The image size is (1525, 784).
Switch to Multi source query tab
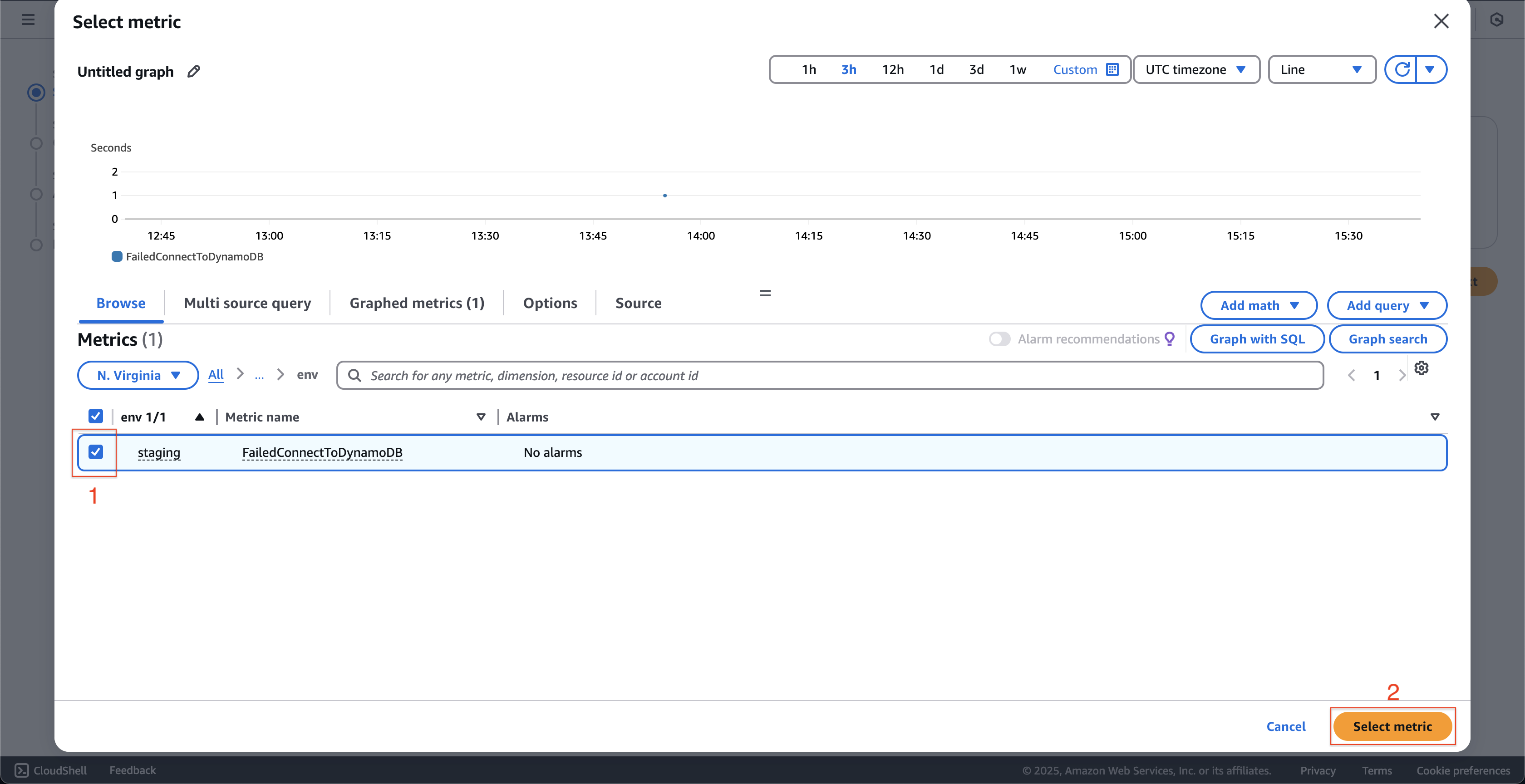247,303
